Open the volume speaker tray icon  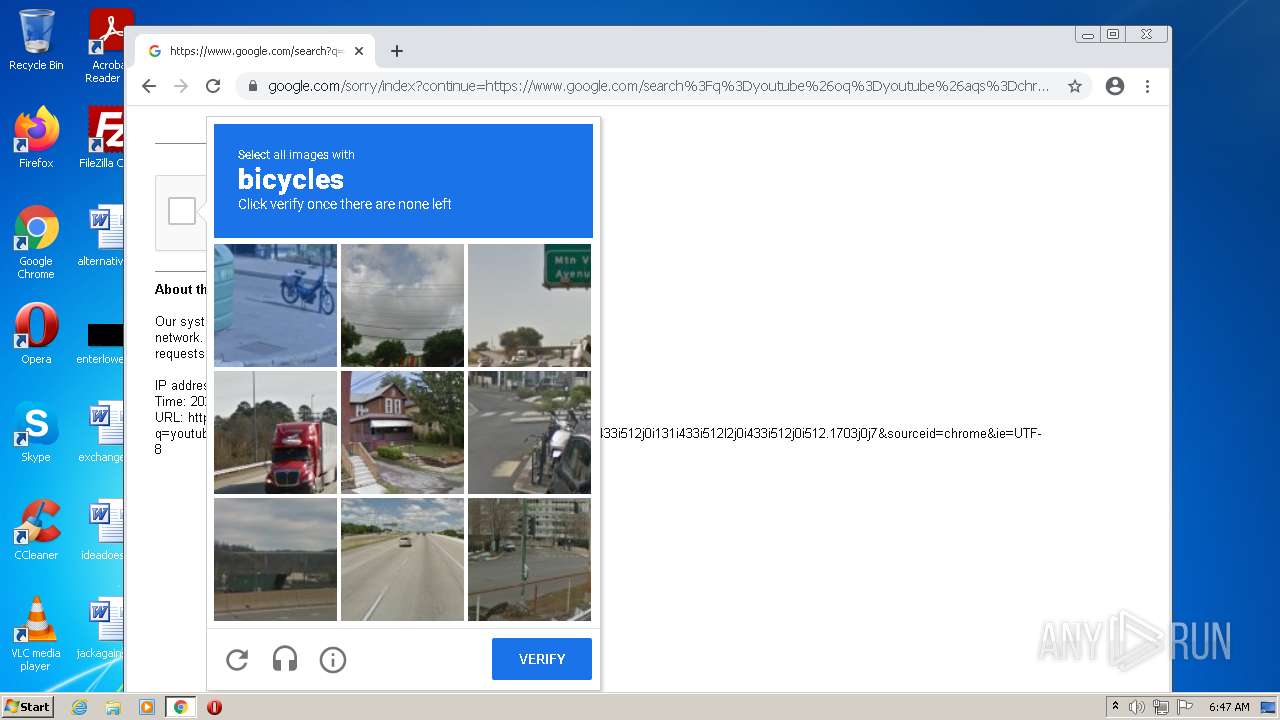[1137, 707]
